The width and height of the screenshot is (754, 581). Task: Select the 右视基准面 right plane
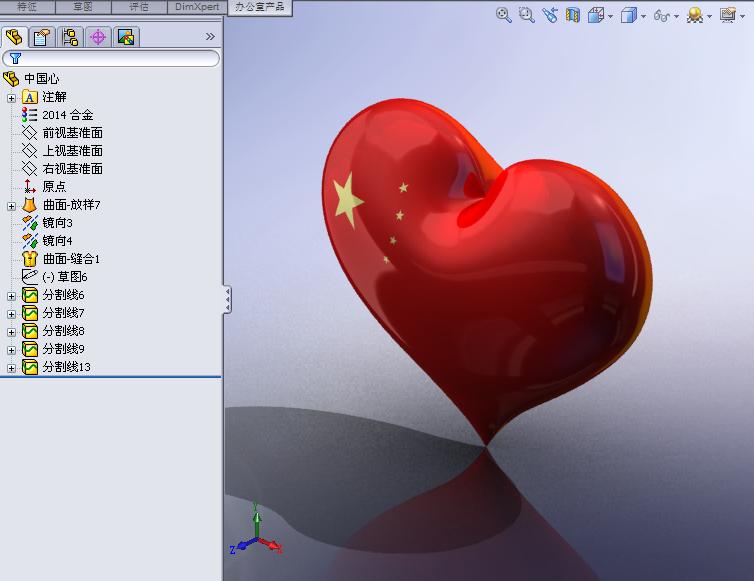pyautogui.click(x=63, y=169)
